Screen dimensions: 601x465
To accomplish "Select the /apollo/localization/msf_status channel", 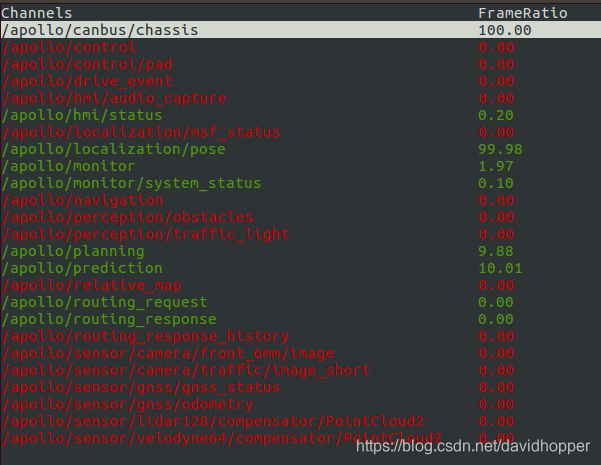I will (140, 132).
